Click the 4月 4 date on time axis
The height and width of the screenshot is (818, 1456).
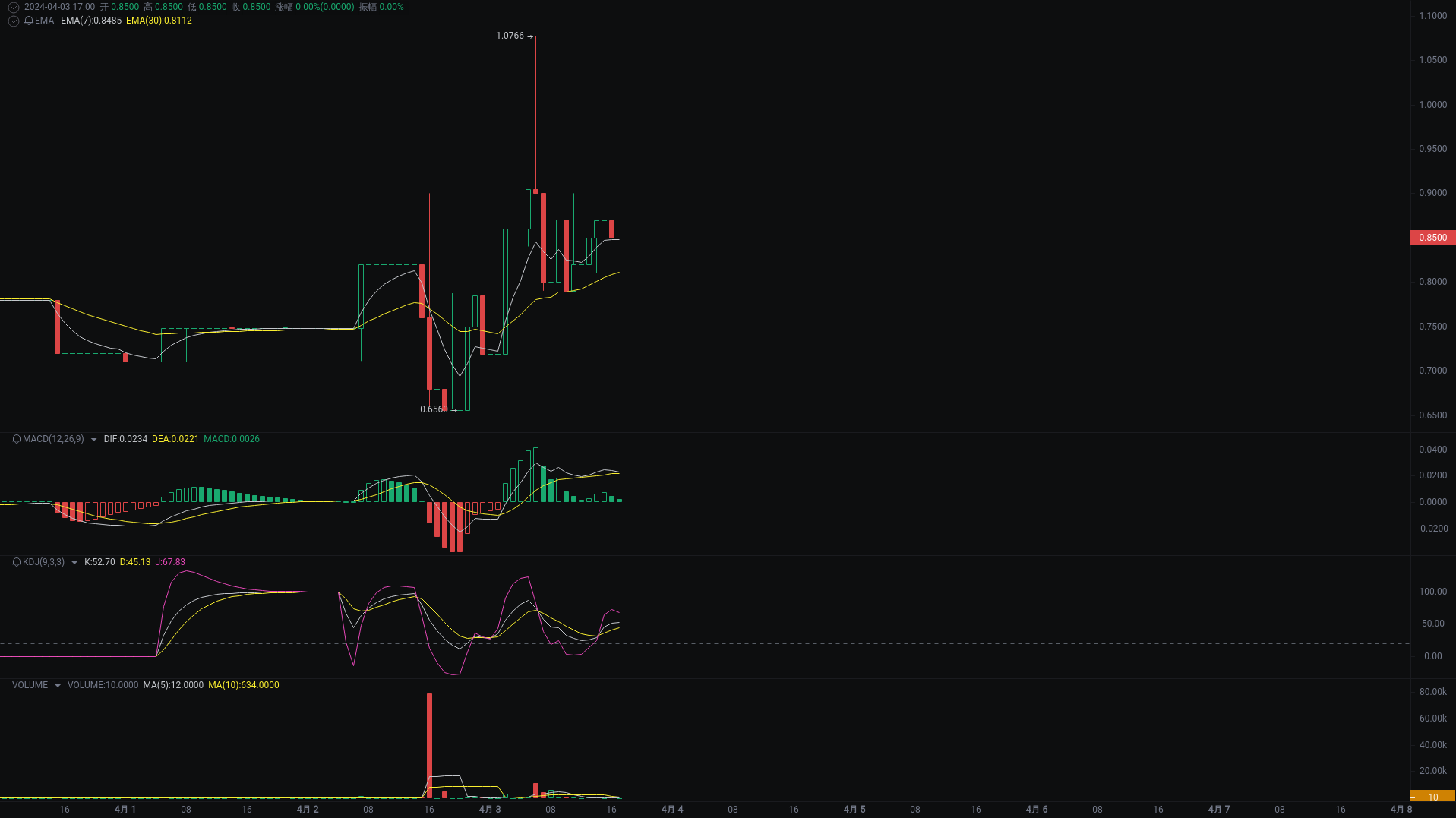[x=672, y=810]
